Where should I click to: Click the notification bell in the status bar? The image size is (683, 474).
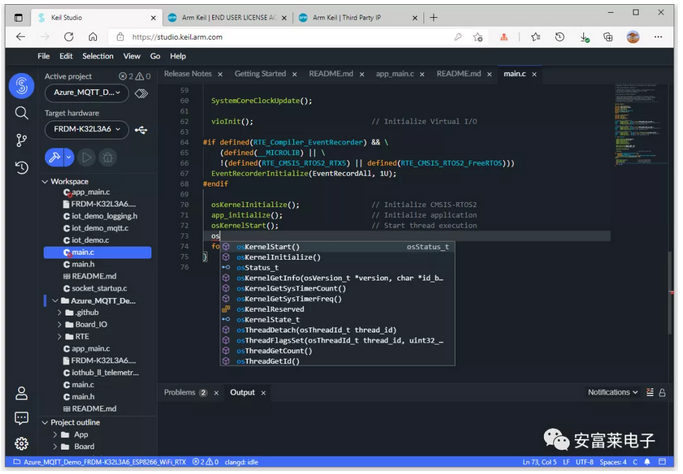point(647,462)
